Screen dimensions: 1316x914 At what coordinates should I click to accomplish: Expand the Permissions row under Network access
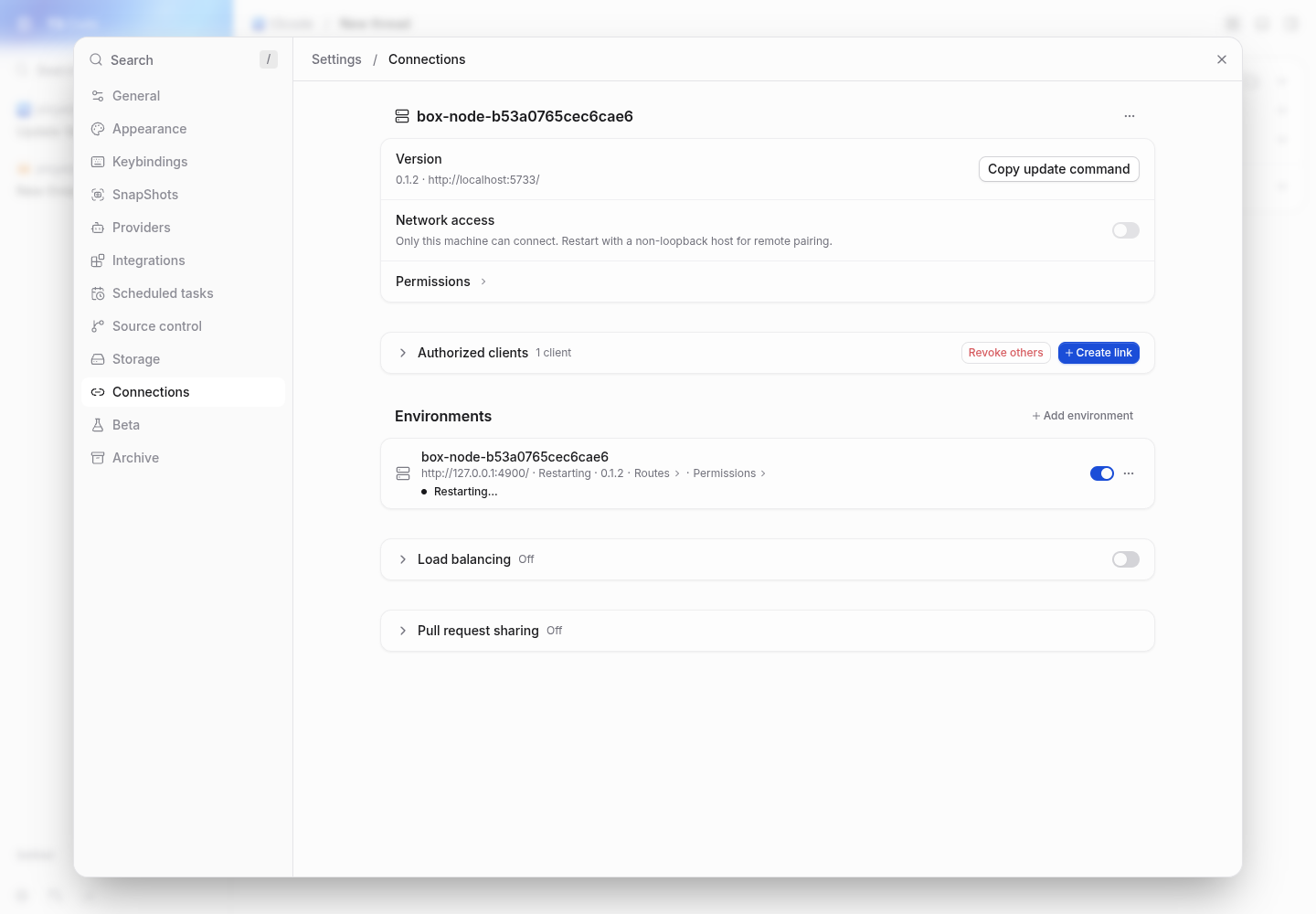441,282
